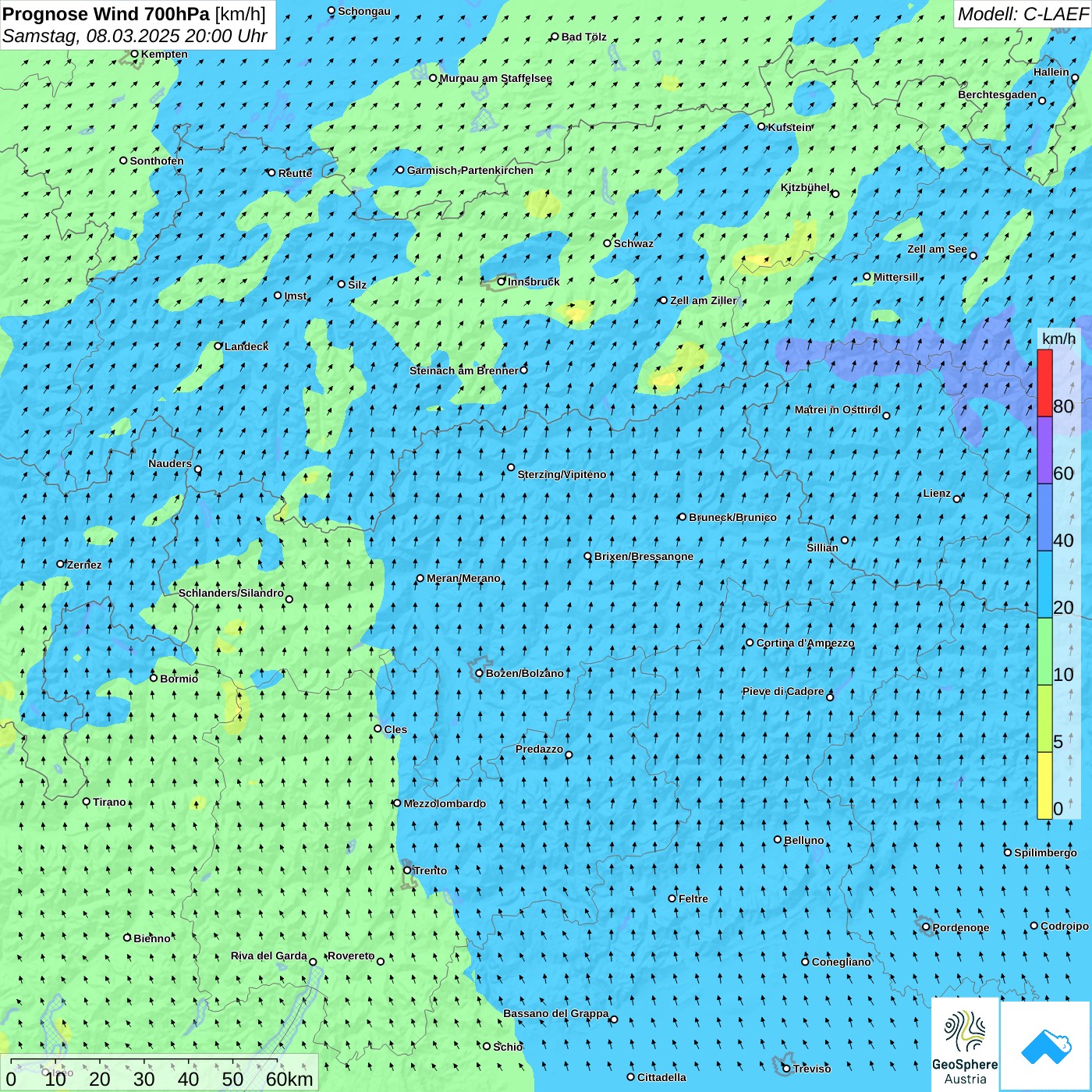Select the Bruneck/Brunico label
The image size is (1092, 1092).
[732, 517]
